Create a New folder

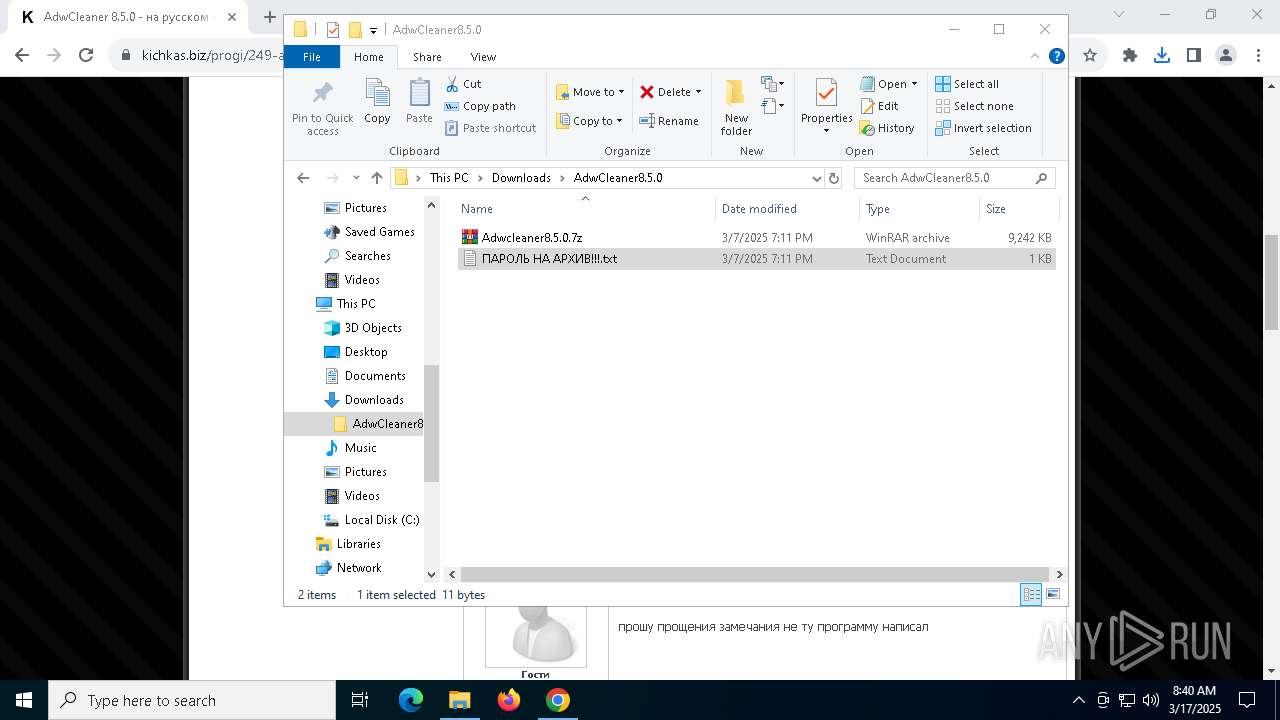[736, 108]
